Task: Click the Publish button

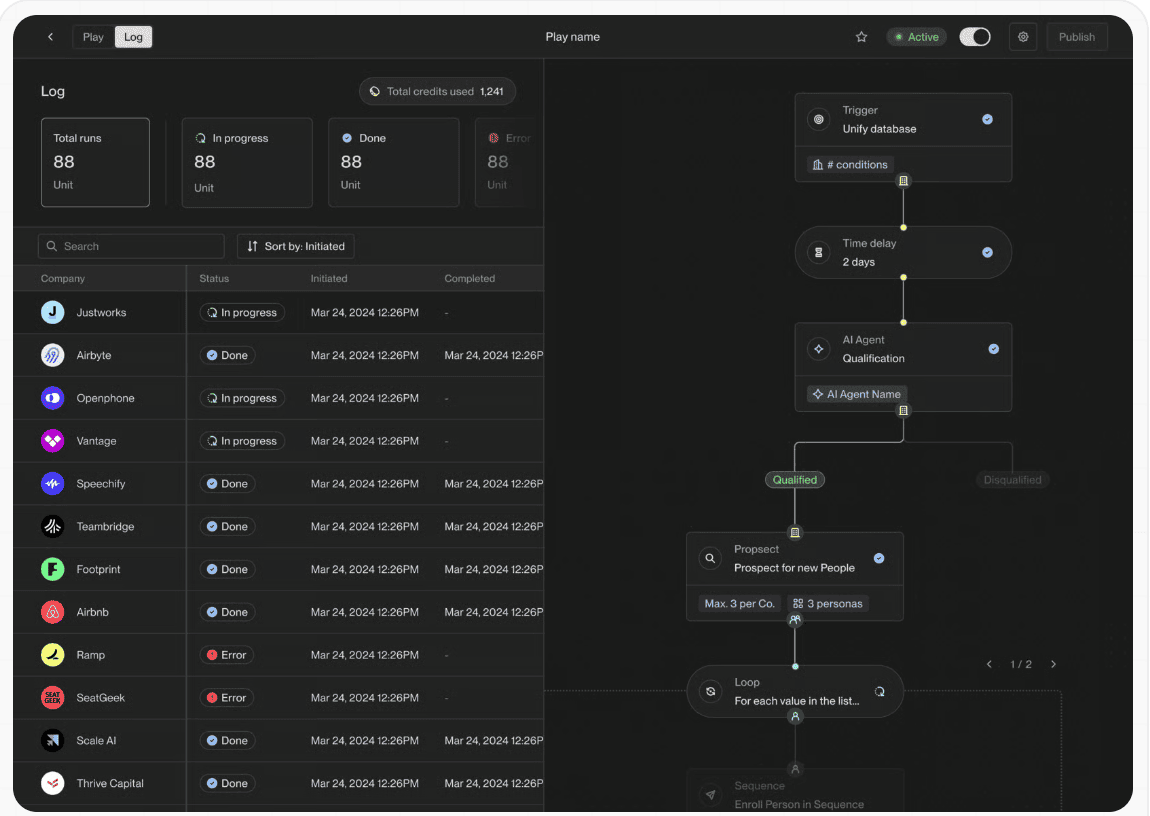Action: (1077, 37)
